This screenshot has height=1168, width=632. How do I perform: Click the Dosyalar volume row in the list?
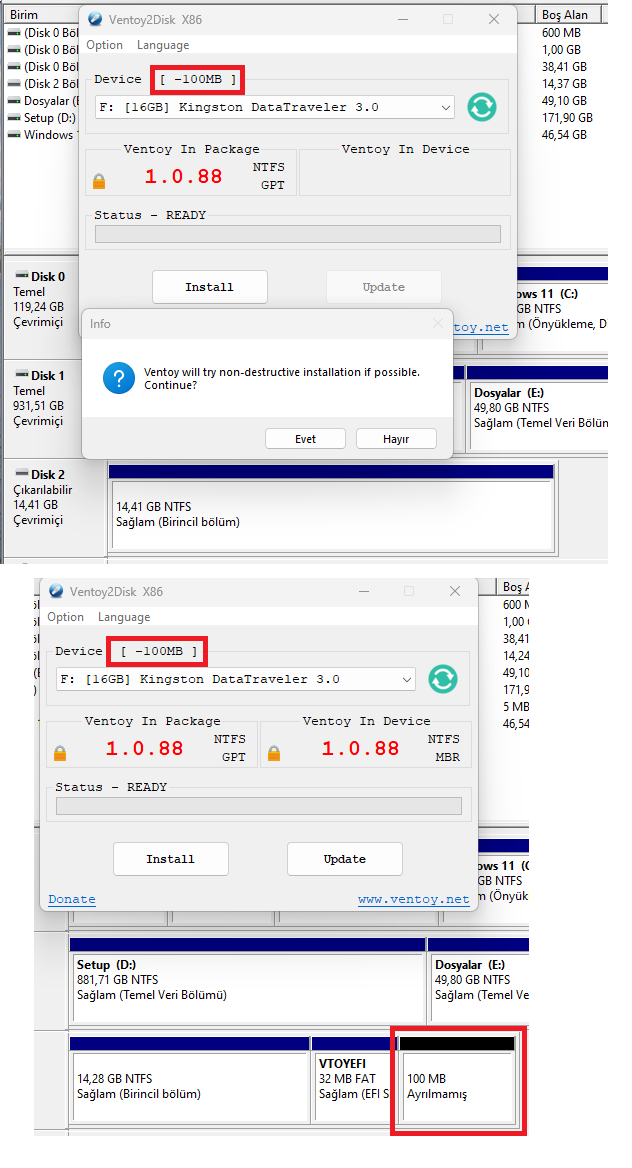point(42,101)
